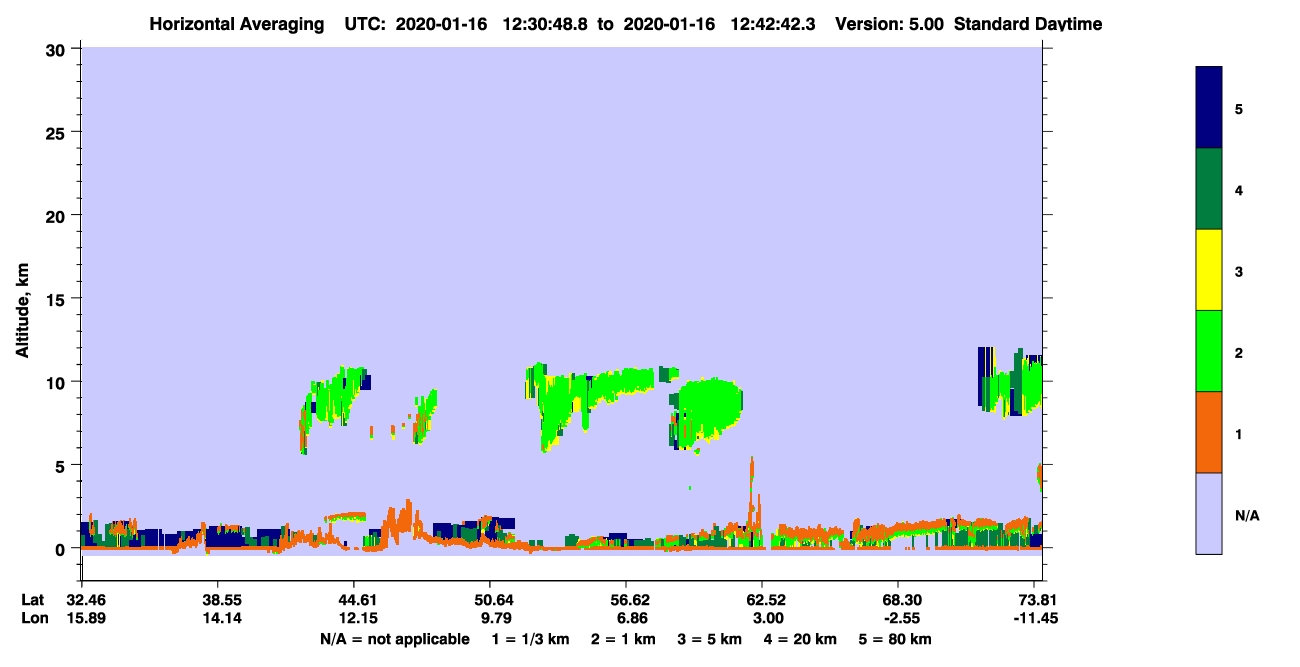This screenshot has width=1300, height=667.
Task: Click the start time '12:30:48.8'
Action: (x=546, y=23)
